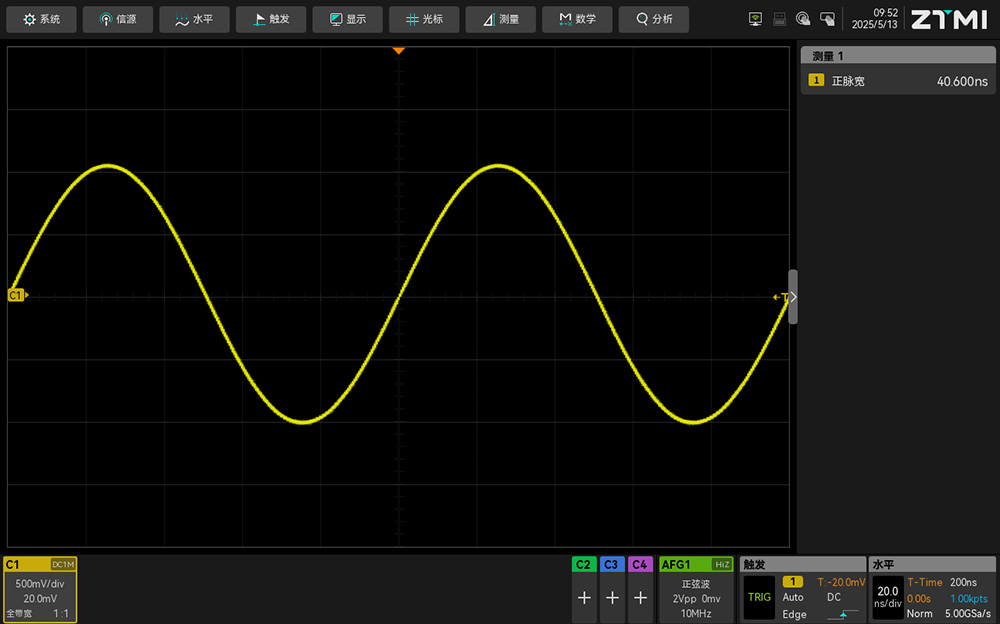Open the 测量 (Measure) menu

click(500, 19)
